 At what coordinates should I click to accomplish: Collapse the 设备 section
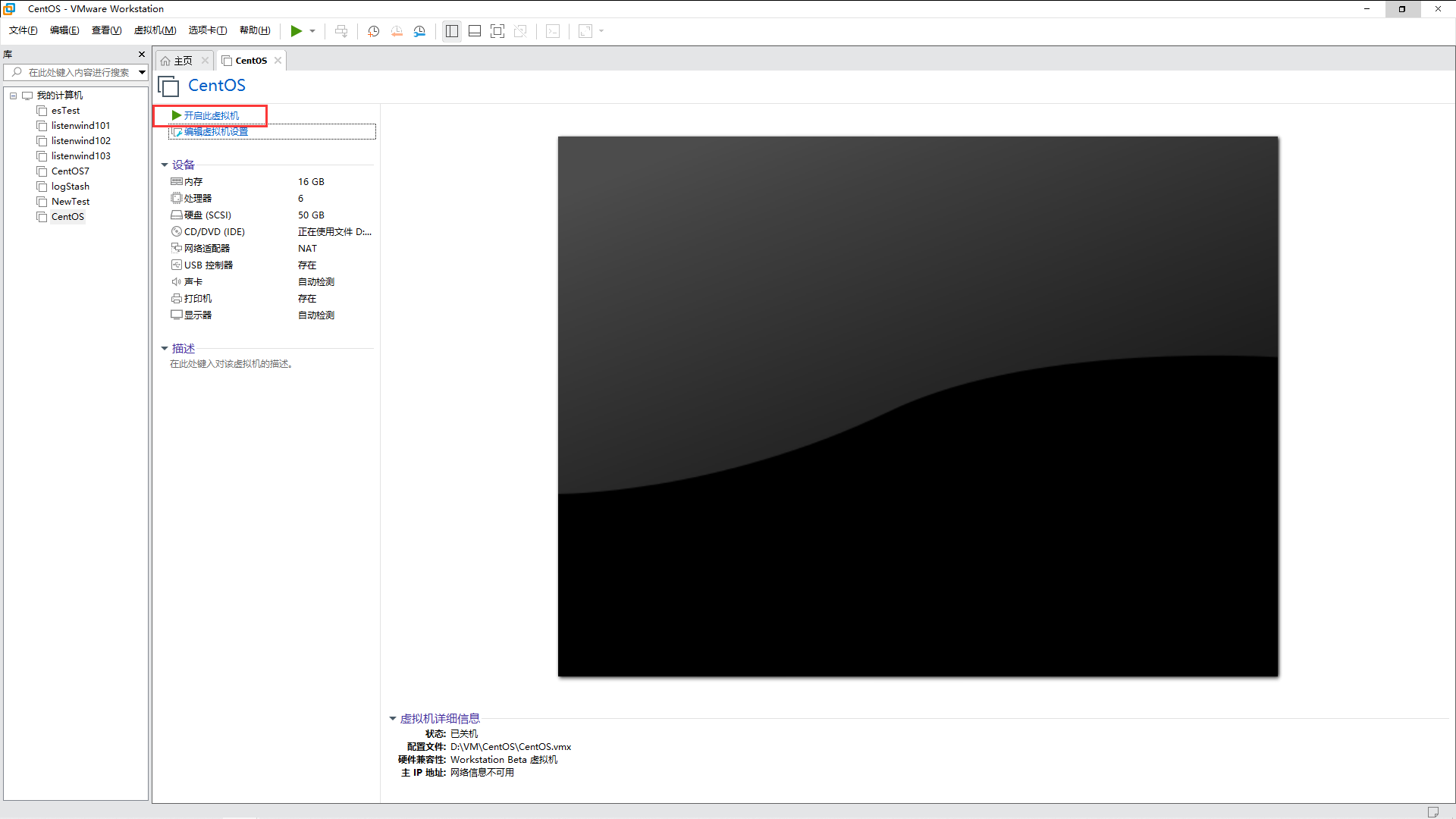pyautogui.click(x=165, y=165)
